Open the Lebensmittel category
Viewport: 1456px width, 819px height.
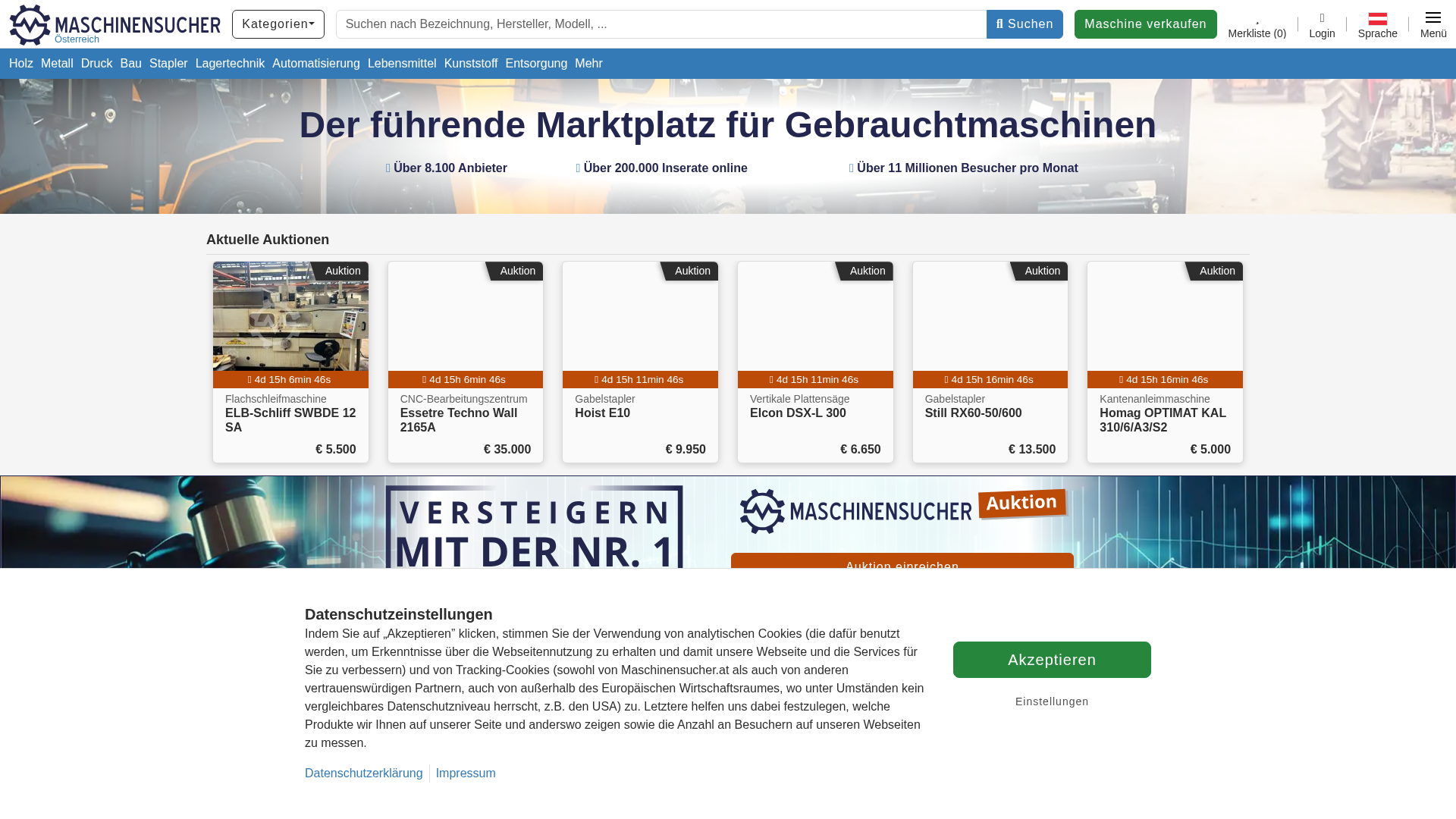click(402, 64)
